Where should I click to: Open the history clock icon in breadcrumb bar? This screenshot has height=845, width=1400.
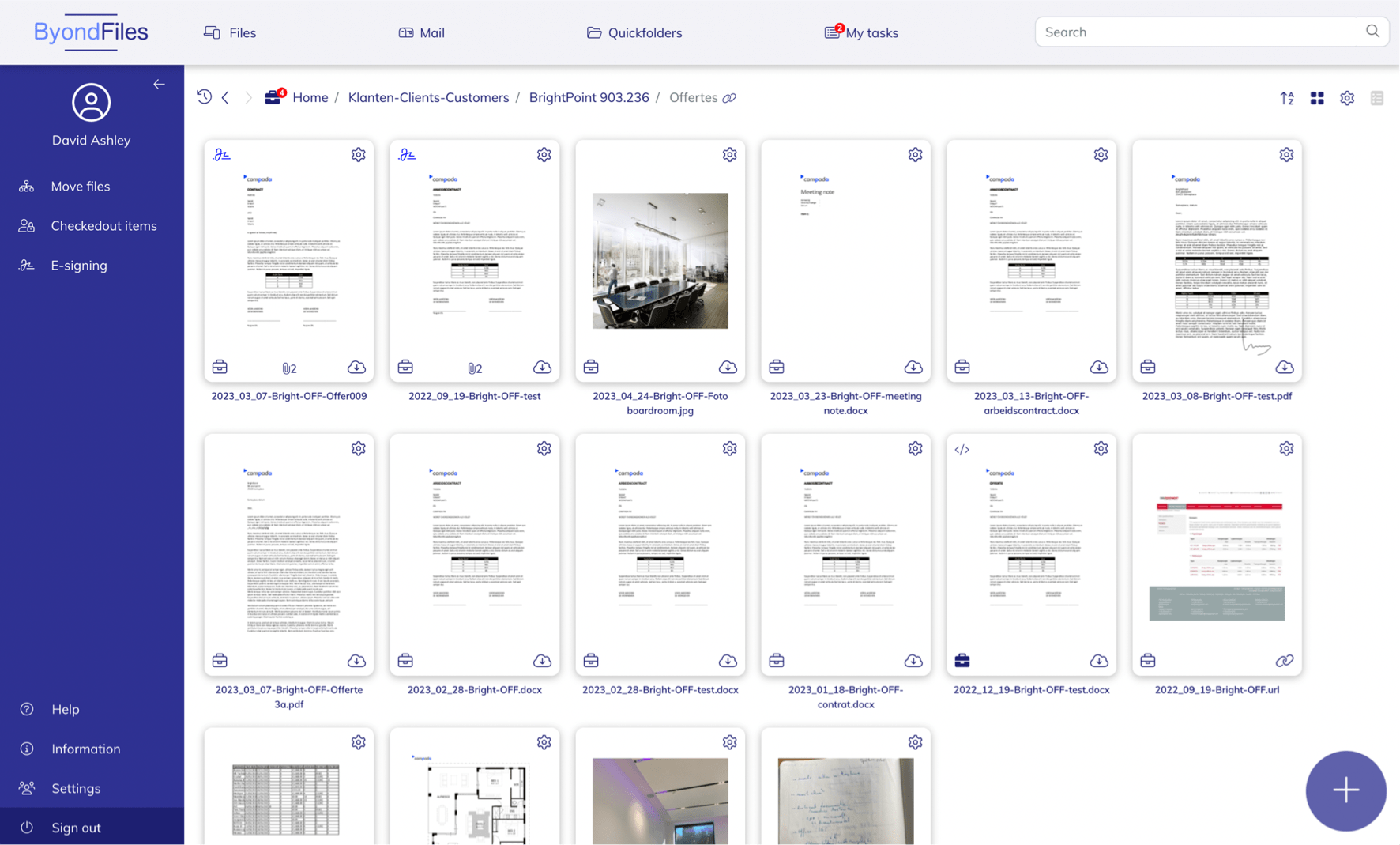point(204,97)
